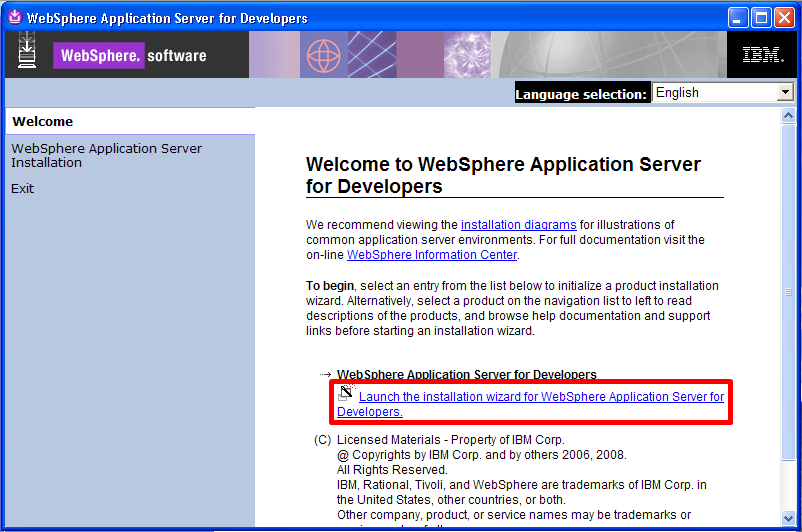
Task: Click the launch wizard icon beside the link
Action: pyautogui.click(x=346, y=393)
